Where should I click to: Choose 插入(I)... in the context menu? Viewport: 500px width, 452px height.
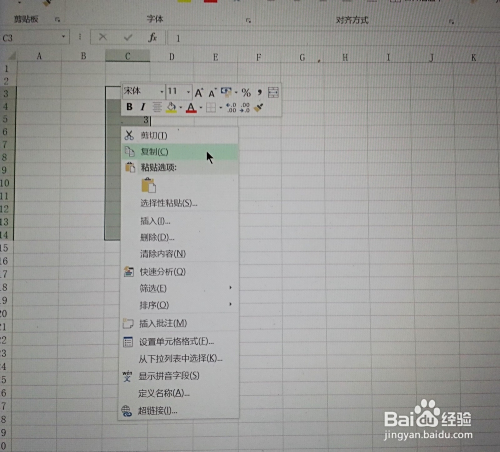click(x=180, y=221)
